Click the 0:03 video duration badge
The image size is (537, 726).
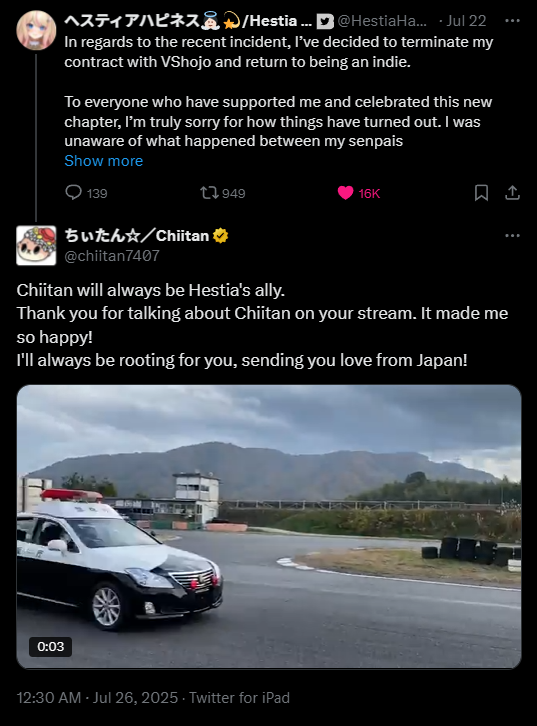point(50,646)
